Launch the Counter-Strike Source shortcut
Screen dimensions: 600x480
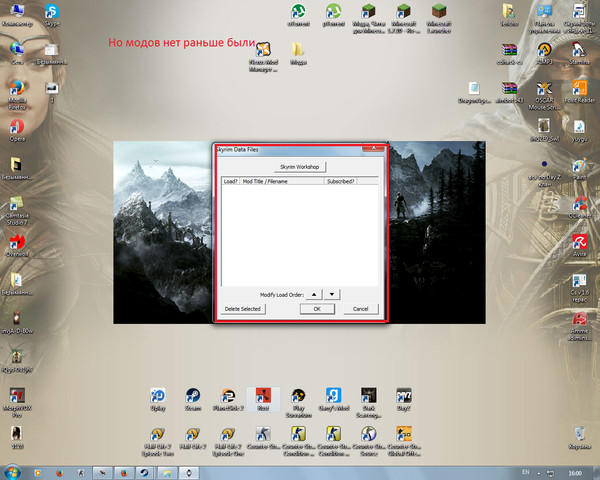click(368, 442)
